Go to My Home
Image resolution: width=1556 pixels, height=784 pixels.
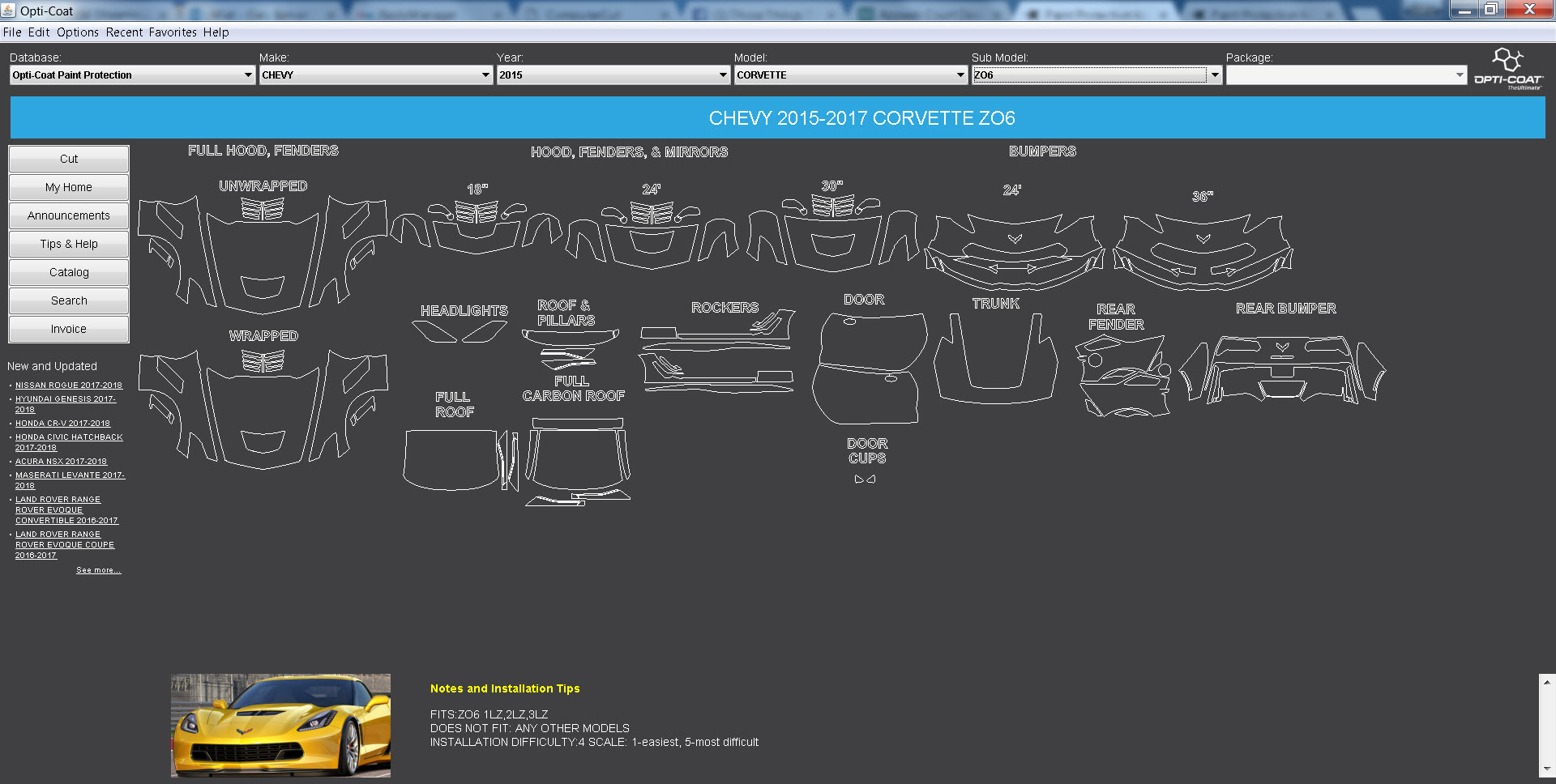69,187
